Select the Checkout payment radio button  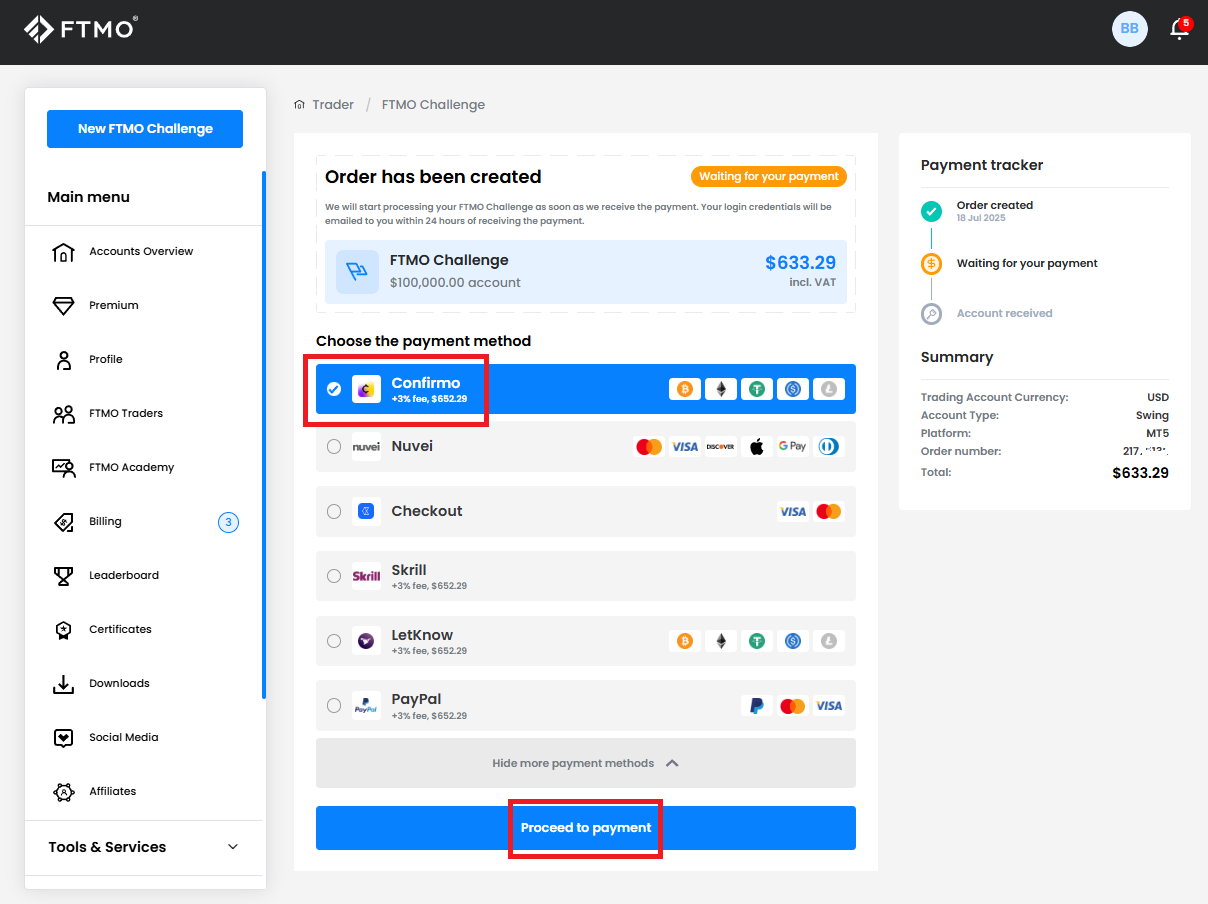(334, 512)
